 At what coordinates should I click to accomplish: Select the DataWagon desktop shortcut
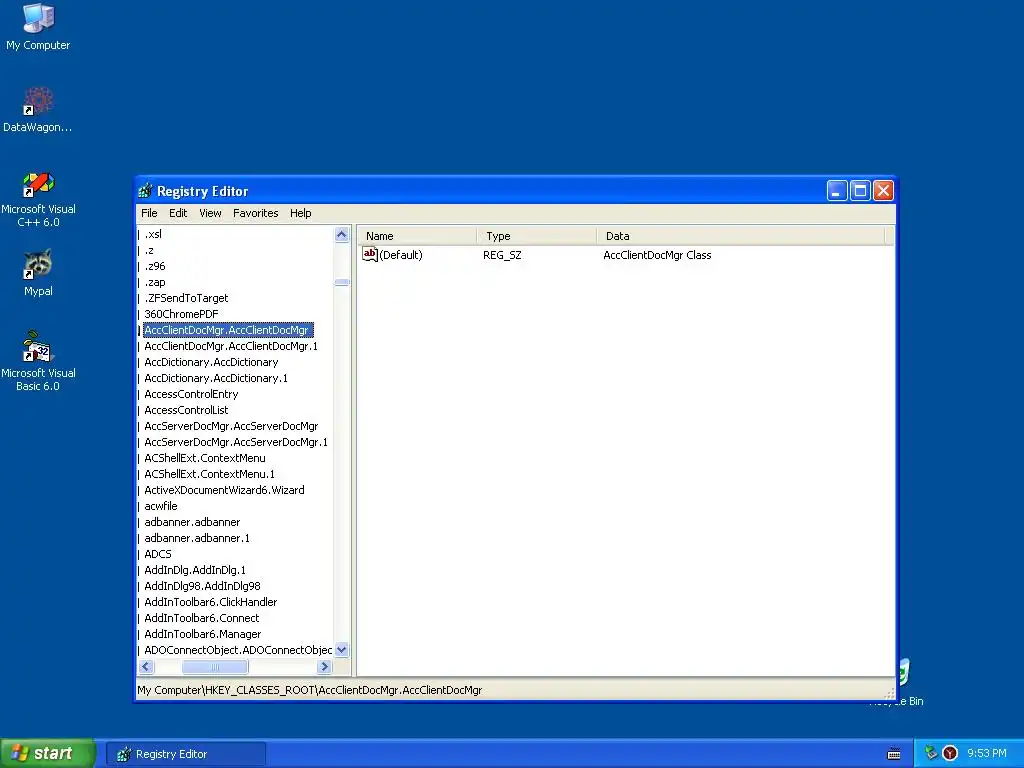click(38, 109)
